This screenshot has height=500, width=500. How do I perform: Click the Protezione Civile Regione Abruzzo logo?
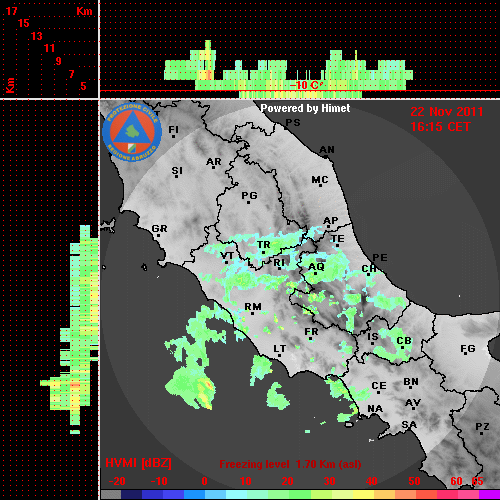click(132, 133)
